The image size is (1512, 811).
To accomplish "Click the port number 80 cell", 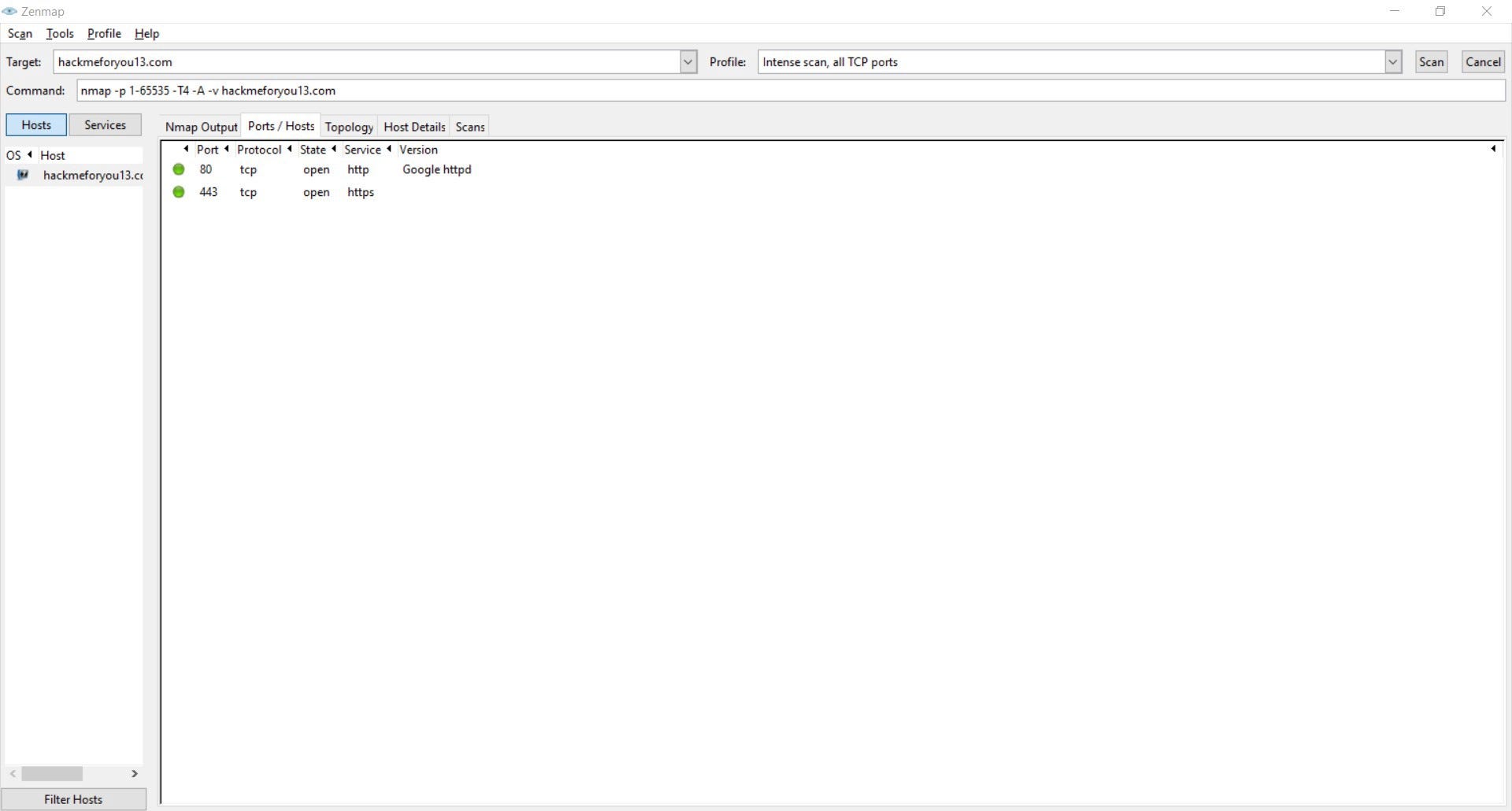I will pyautogui.click(x=206, y=169).
